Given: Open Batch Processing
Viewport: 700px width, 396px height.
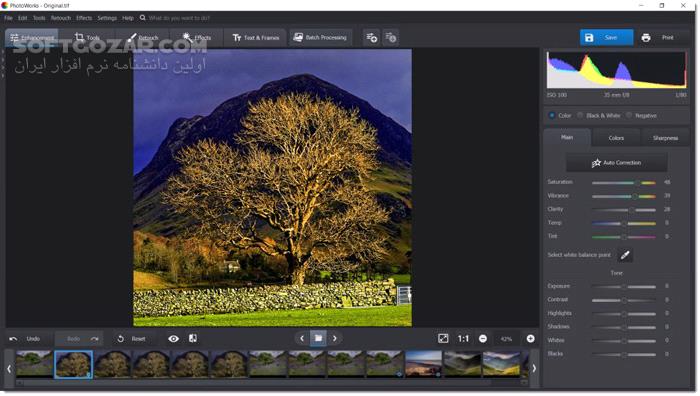Looking at the screenshot, I should [320, 38].
